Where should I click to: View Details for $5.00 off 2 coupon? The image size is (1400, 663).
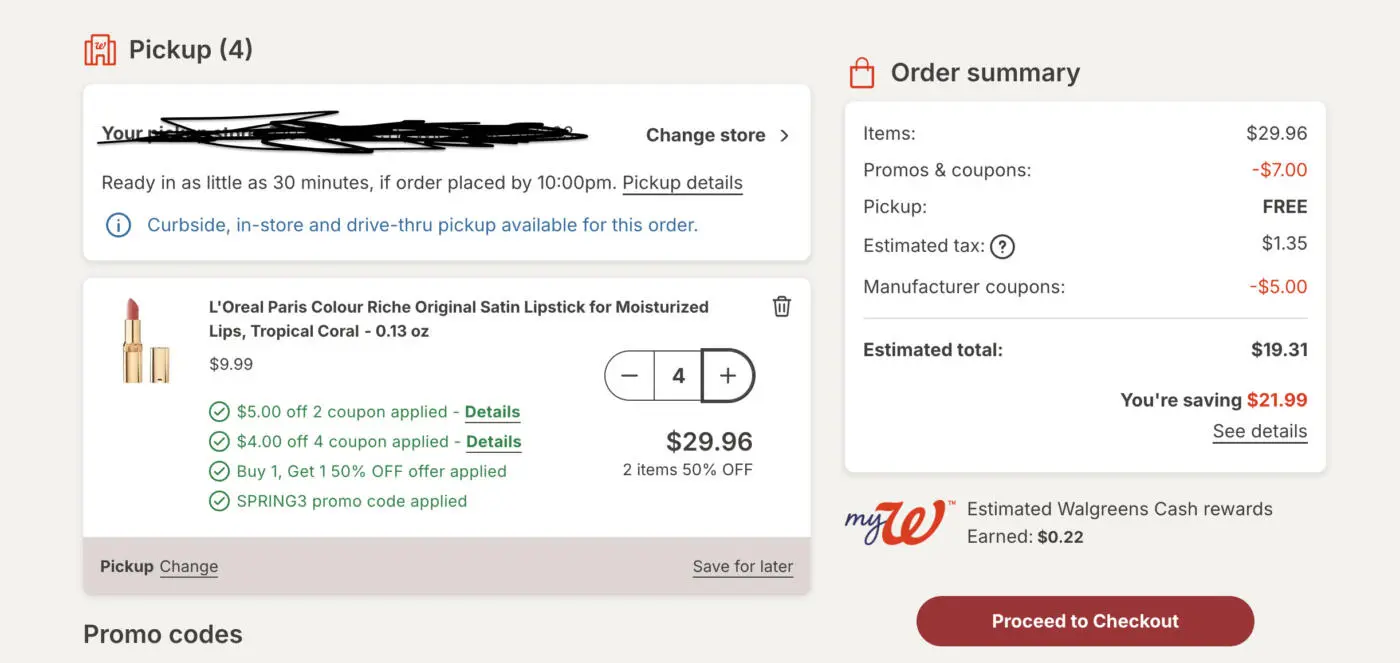(492, 412)
